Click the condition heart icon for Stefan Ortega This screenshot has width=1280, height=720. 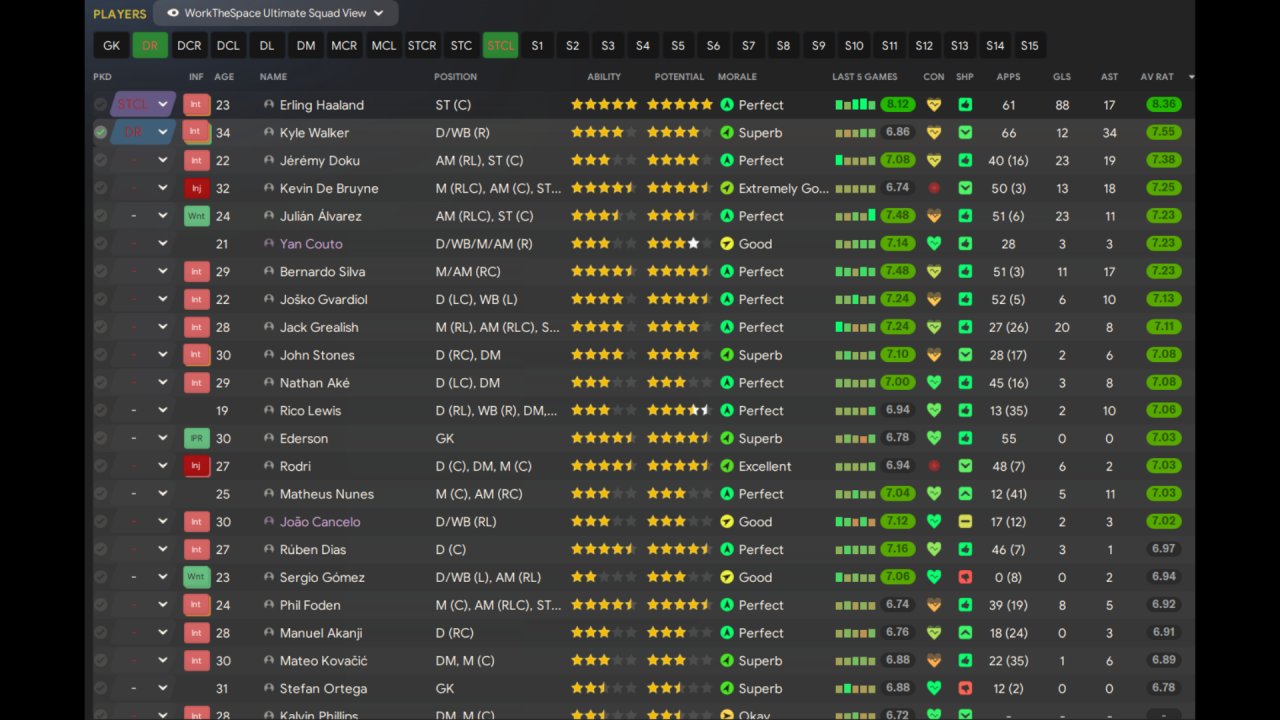click(x=934, y=688)
